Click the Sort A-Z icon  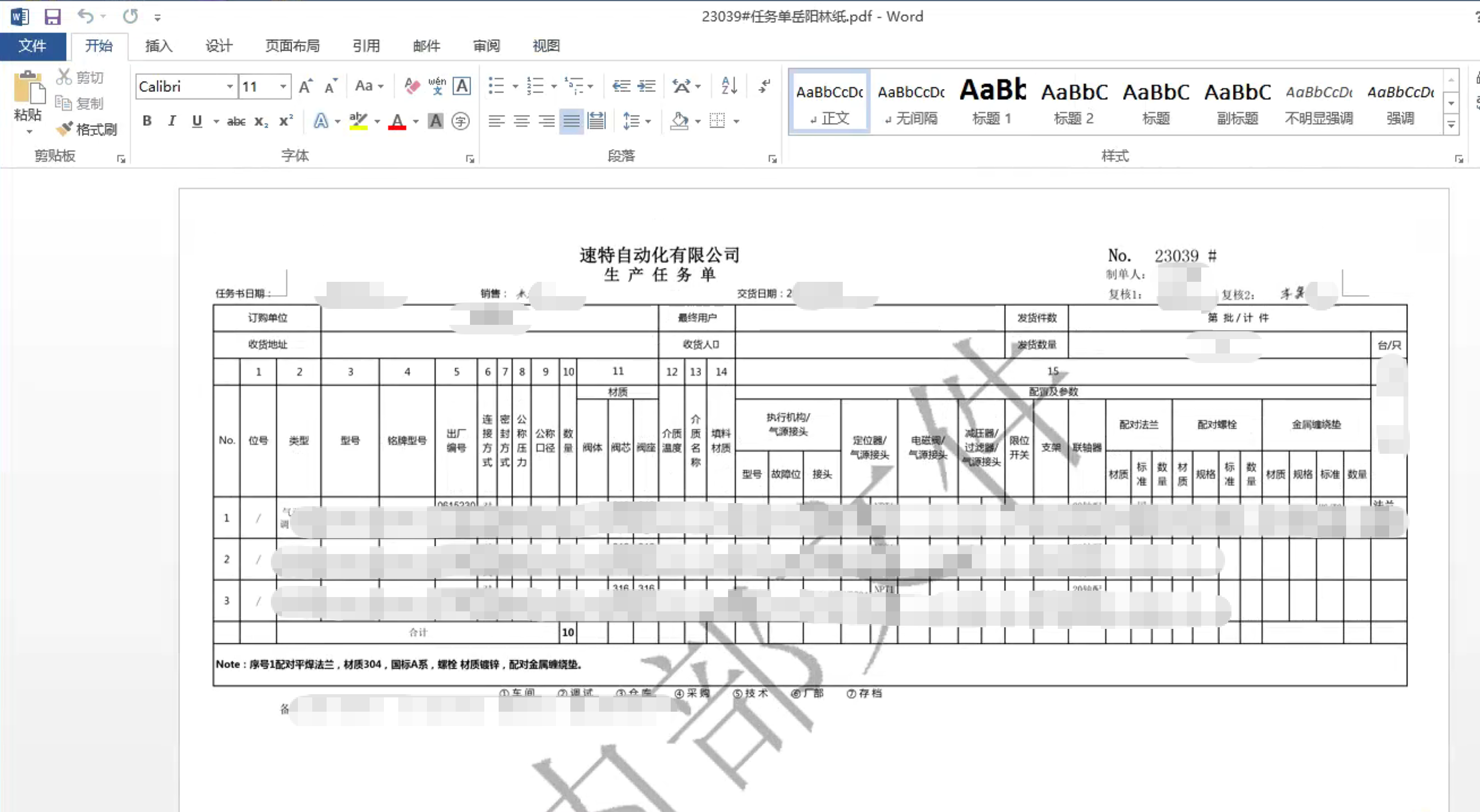click(x=729, y=86)
